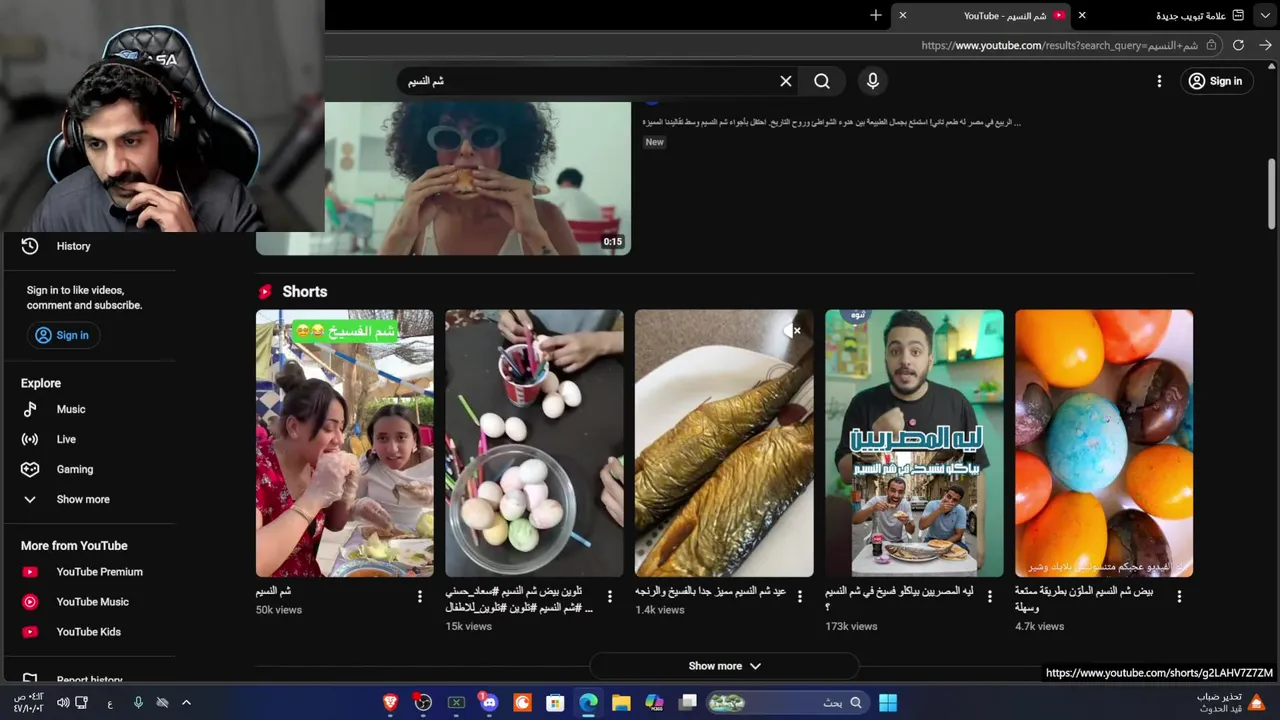Open File Explorer from the taskbar
The image size is (1280, 720).
(x=621, y=703)
